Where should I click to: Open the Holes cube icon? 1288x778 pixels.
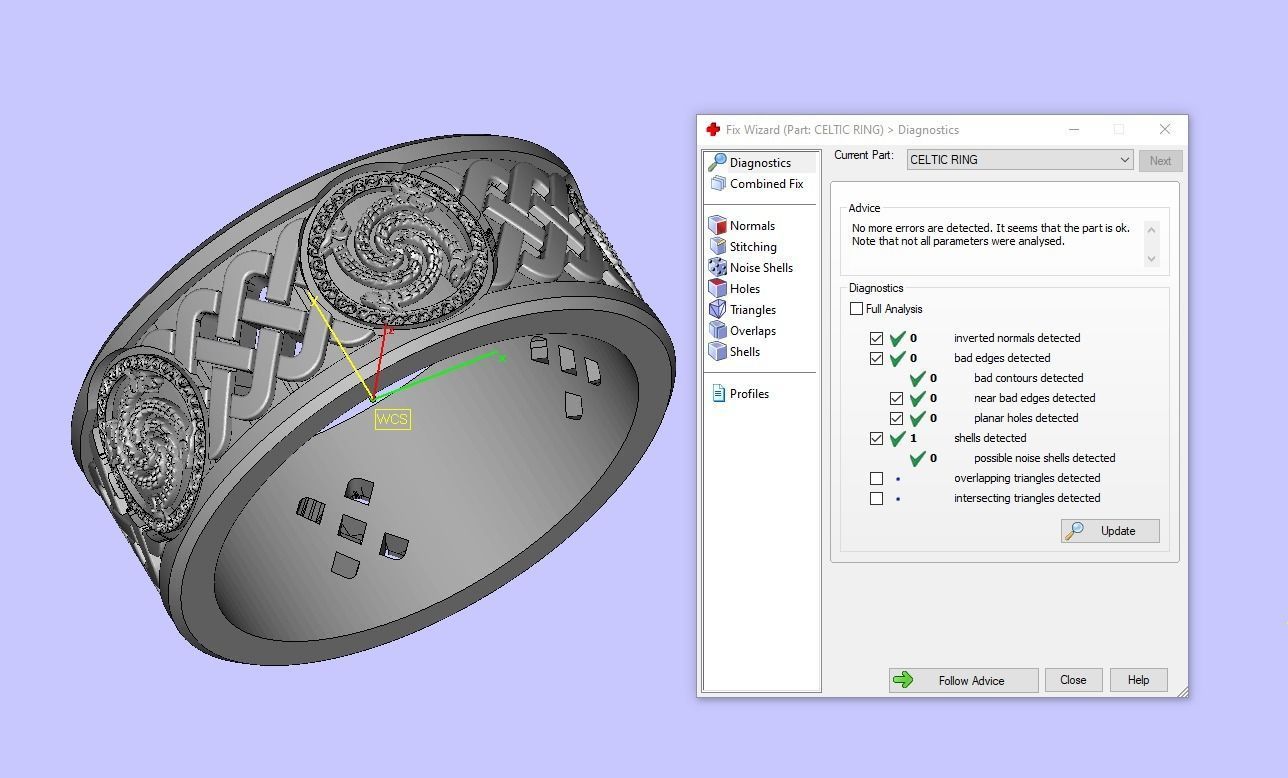point(717,288)
